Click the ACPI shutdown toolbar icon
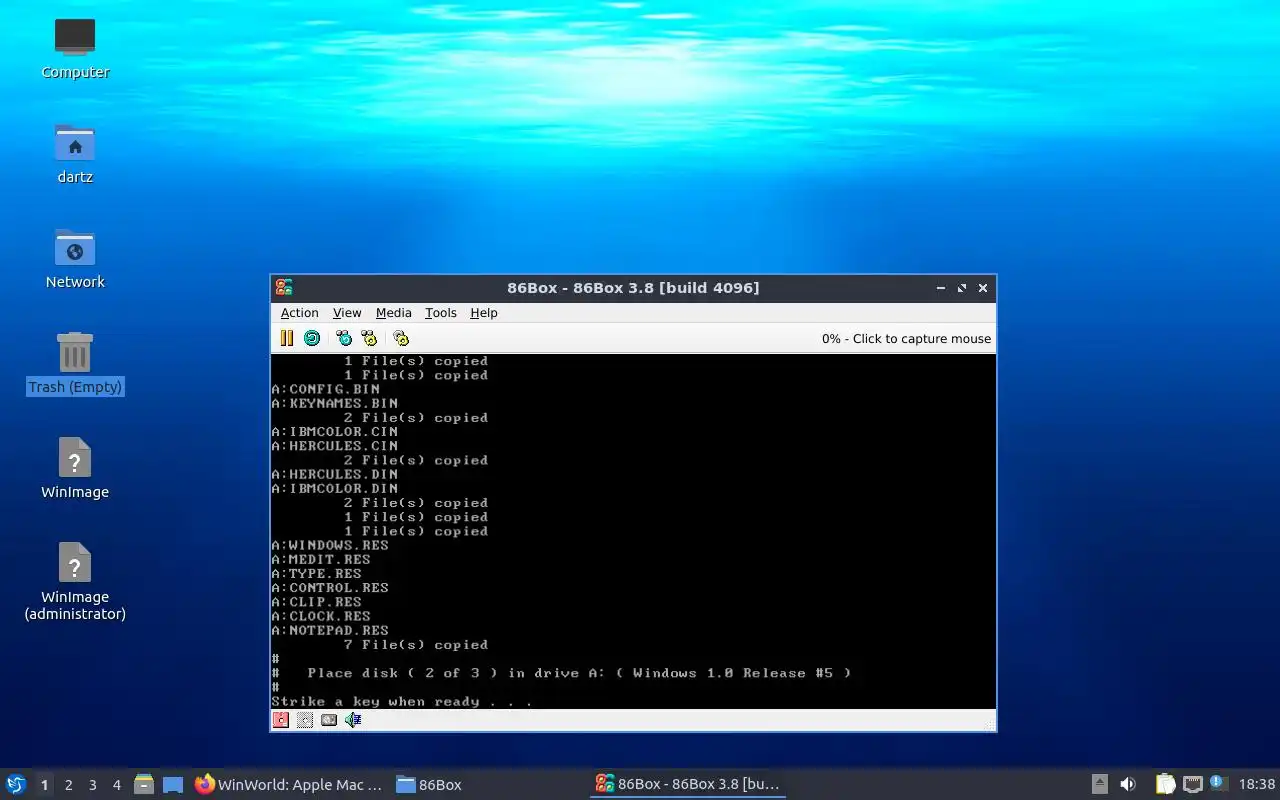Image resolution: width=1280 pixels, height=800 pixels. click(x=401, y=338)
